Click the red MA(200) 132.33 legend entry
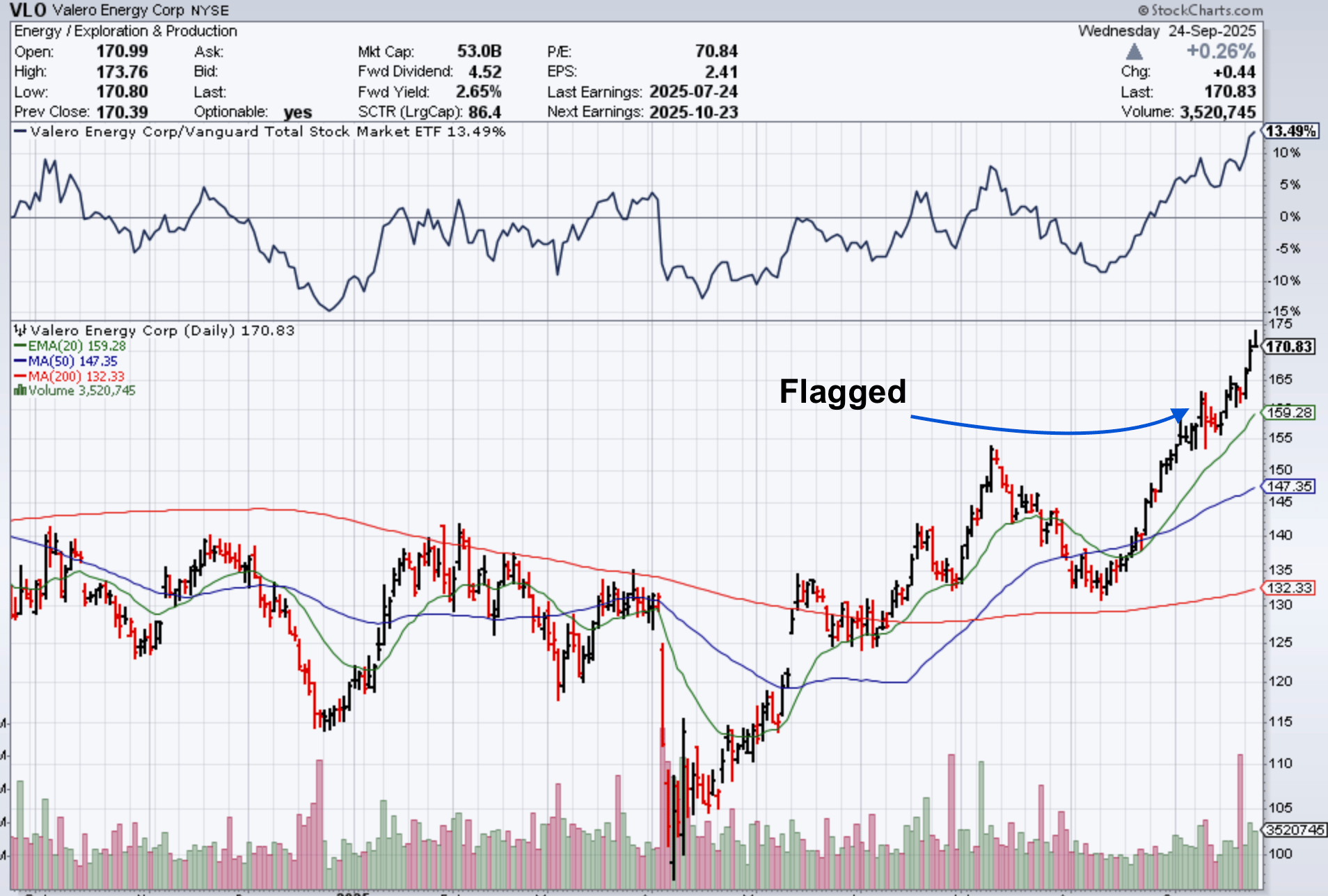The height and width of the screenshot is (896, 1328). point(70,376)
